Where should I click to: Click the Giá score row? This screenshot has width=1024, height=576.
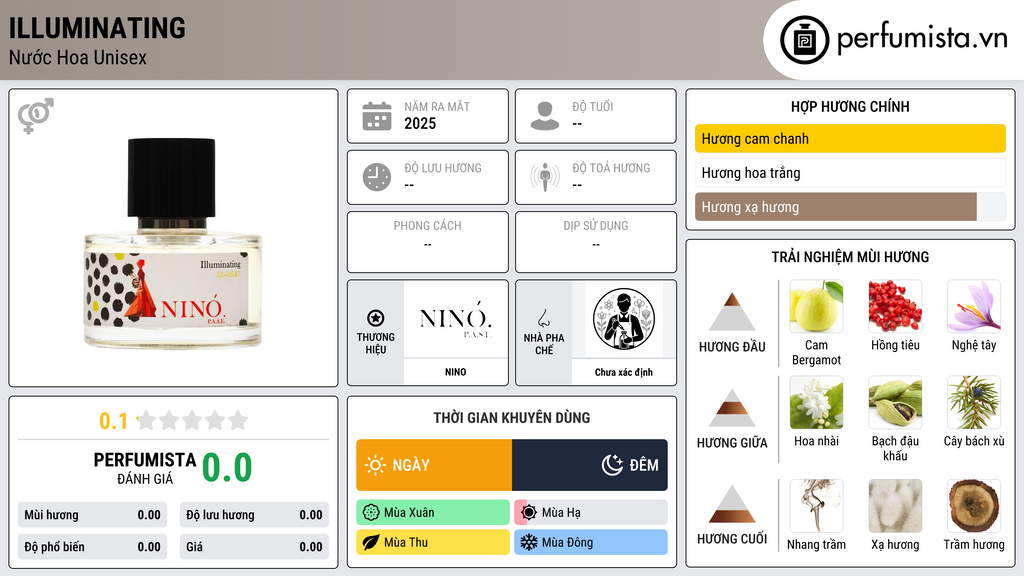point(254,547)
